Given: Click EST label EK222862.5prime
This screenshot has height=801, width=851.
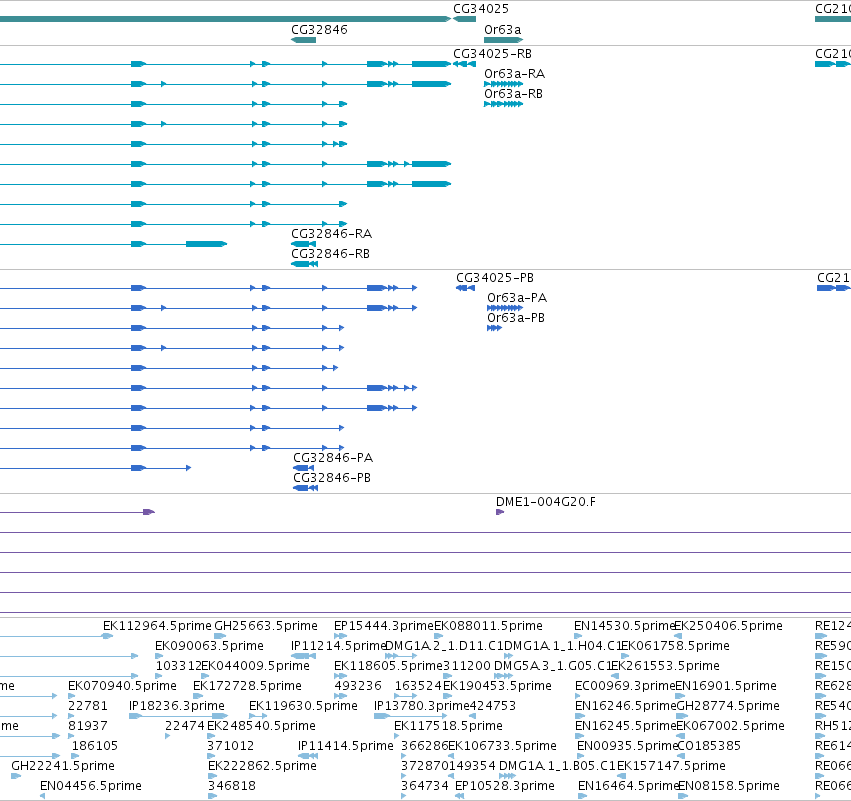Looking at the screenshot, I should [x=262, y=766].
